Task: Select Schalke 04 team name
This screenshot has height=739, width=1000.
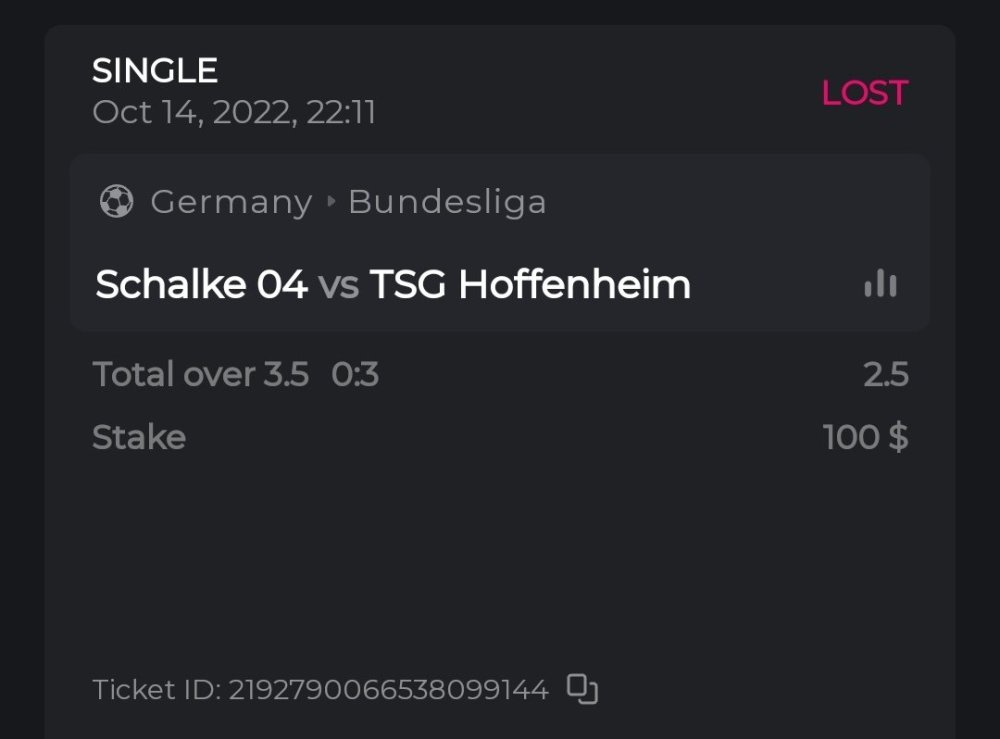Action: click(x=201, y=285)
